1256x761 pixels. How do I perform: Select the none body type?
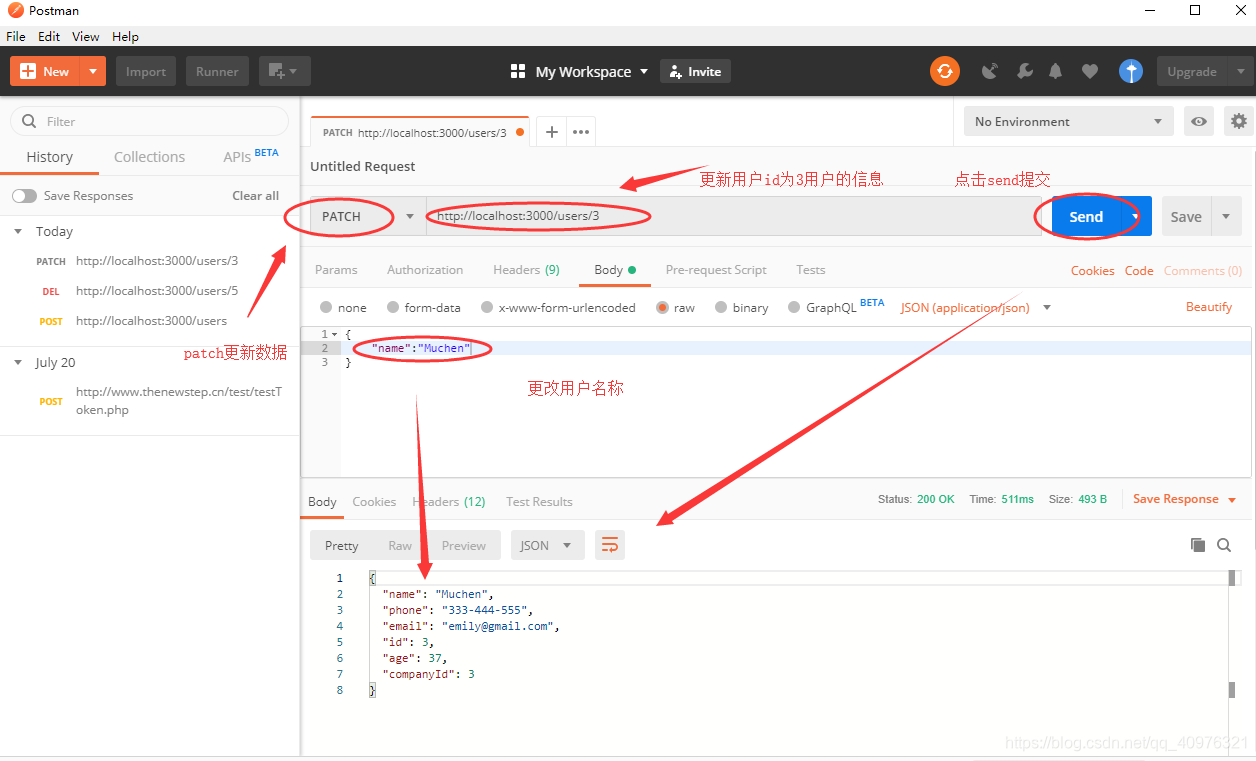pyautogui.click(x=326, y=308)
